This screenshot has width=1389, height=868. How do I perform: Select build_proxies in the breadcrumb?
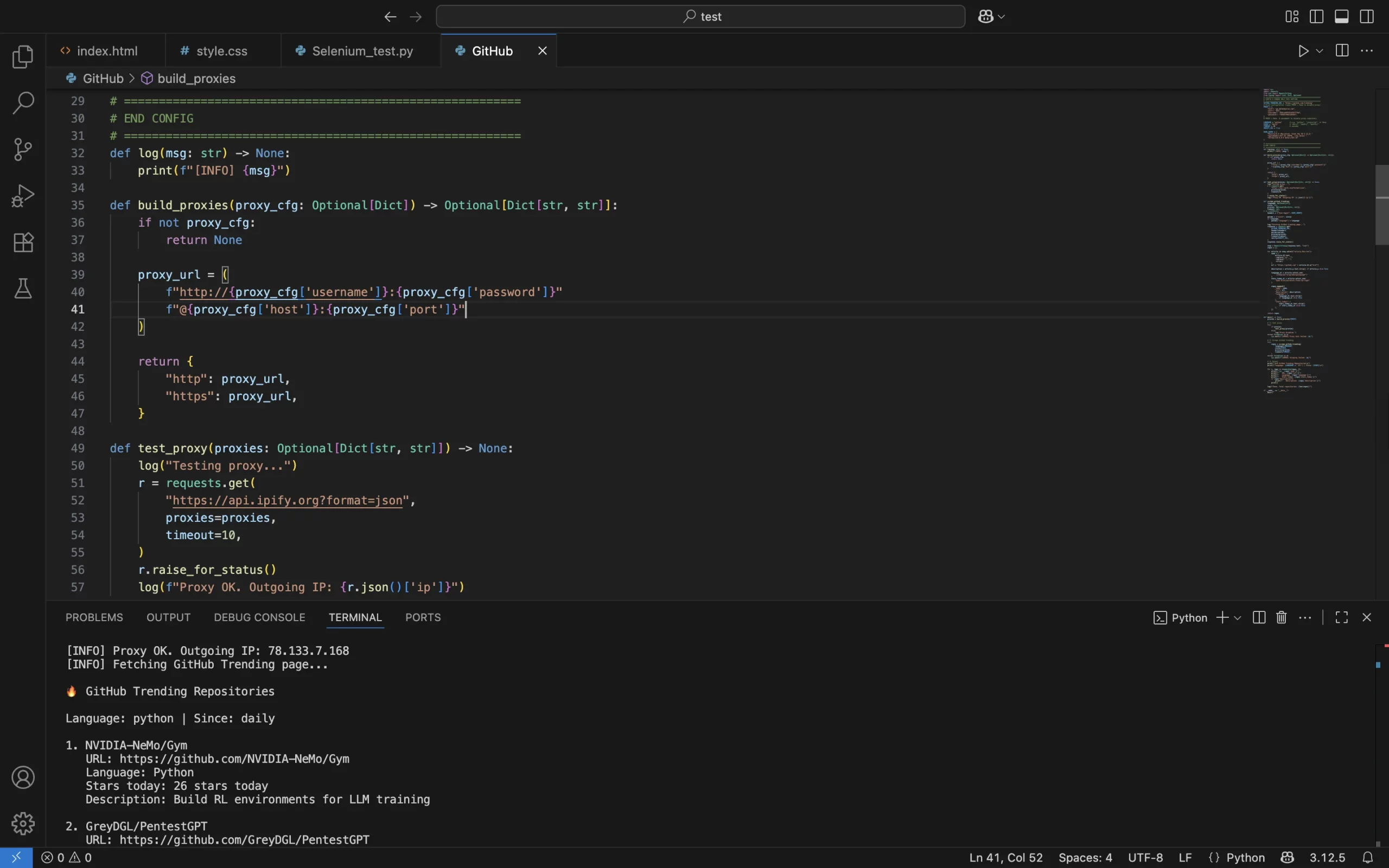click(196, 78)
